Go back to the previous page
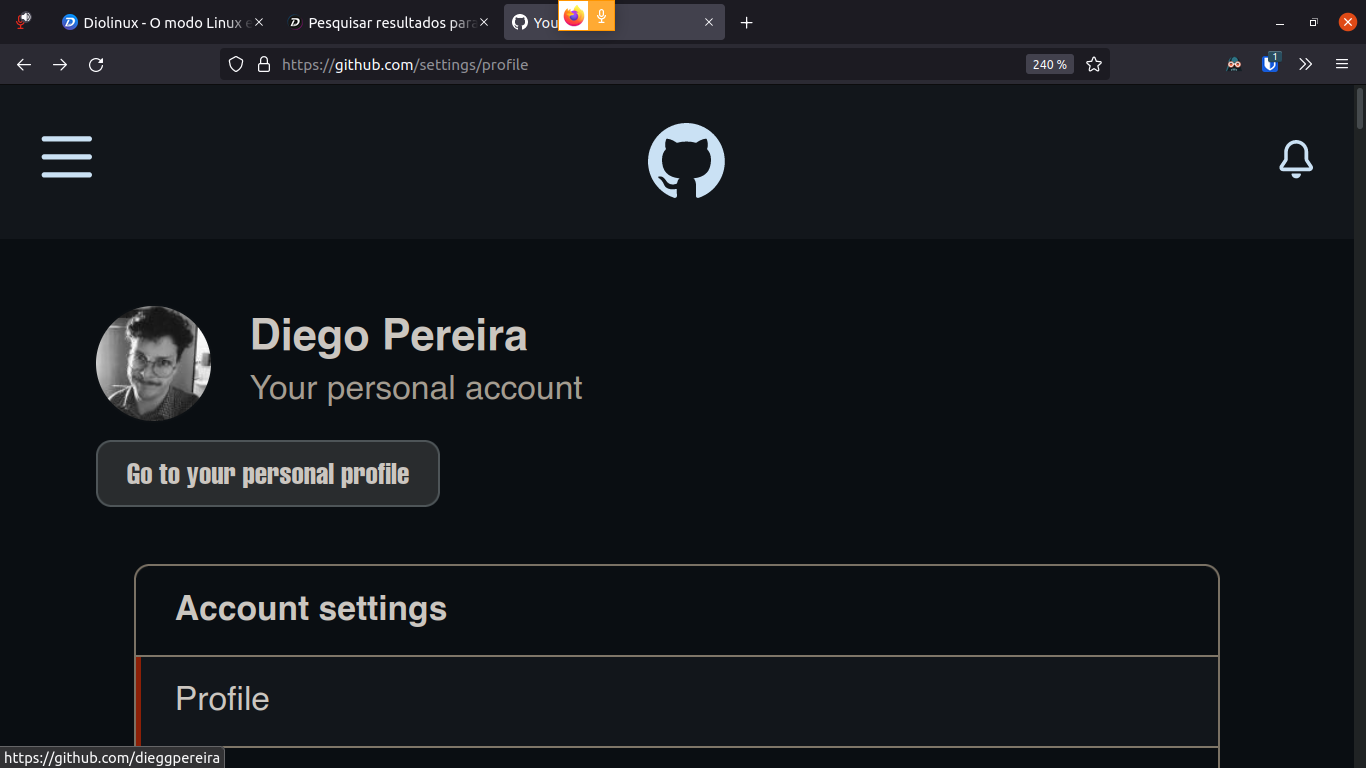1366x768 pixels. pyautogui.click(x=24, y=64)
